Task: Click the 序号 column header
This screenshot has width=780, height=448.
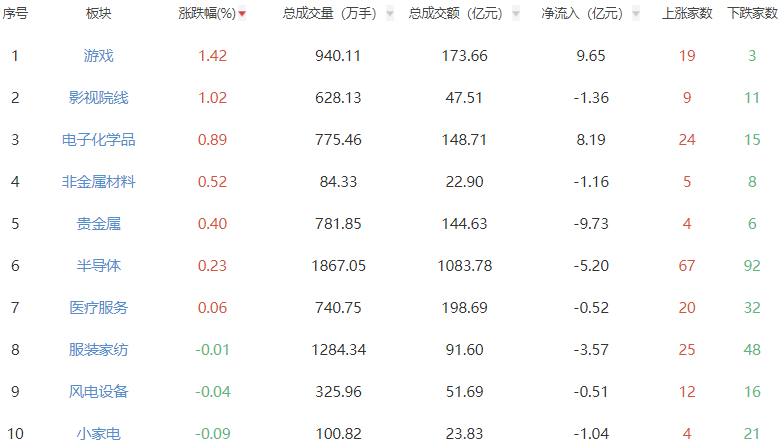Action: (15, 14)
